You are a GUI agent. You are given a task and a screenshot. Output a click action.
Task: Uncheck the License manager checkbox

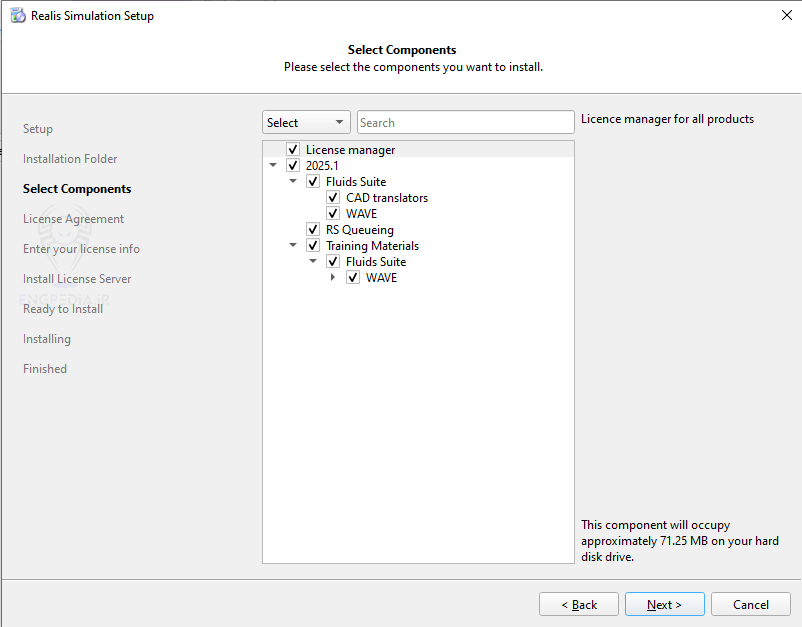(293, 150)
